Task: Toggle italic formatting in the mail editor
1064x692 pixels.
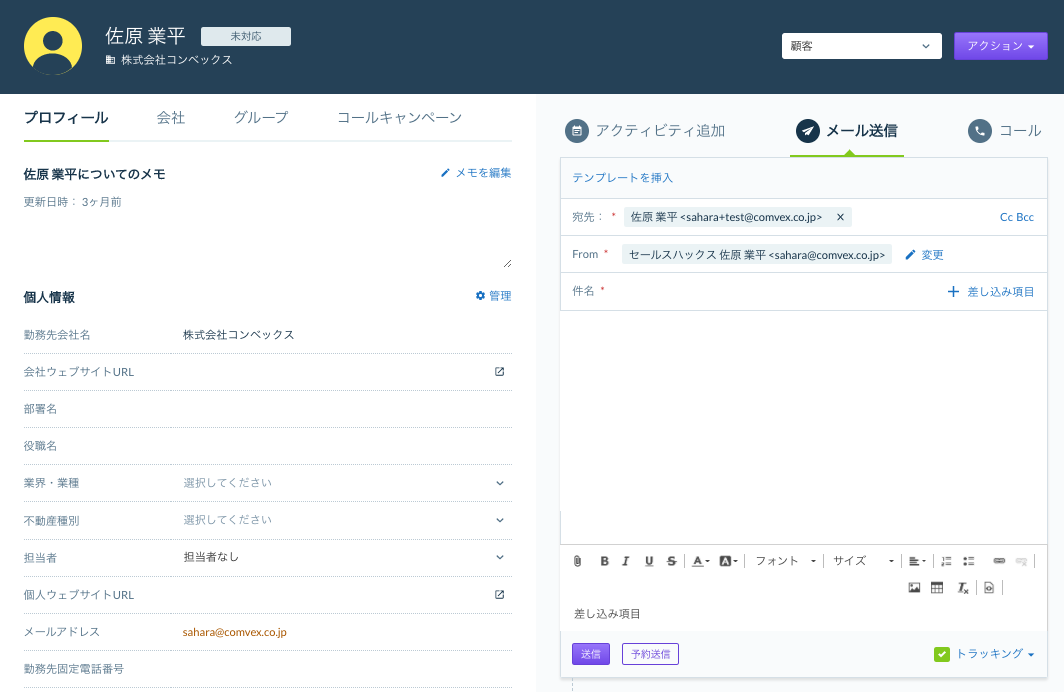Action: pos(626,561)
